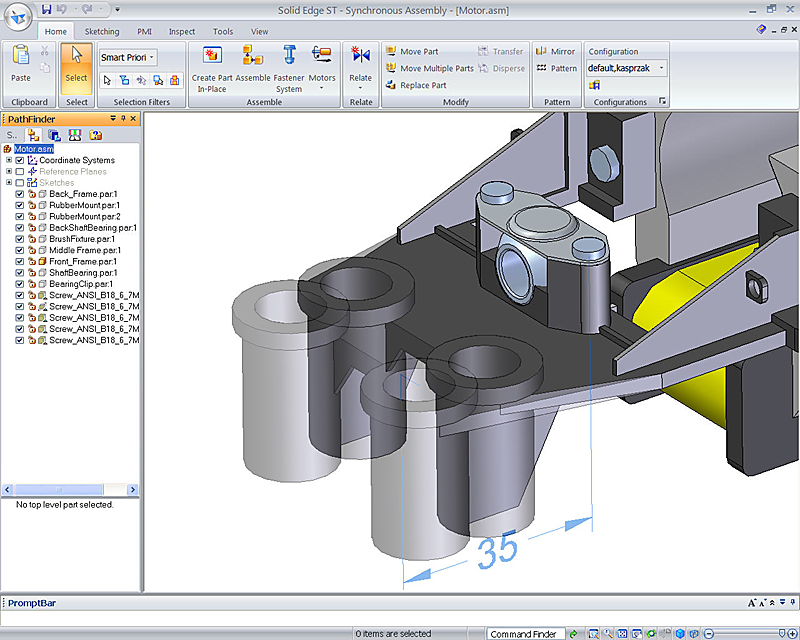Viewport: 800px width, 640px height.
Task: Open the Fastener System tool
Action: (289, 56)
